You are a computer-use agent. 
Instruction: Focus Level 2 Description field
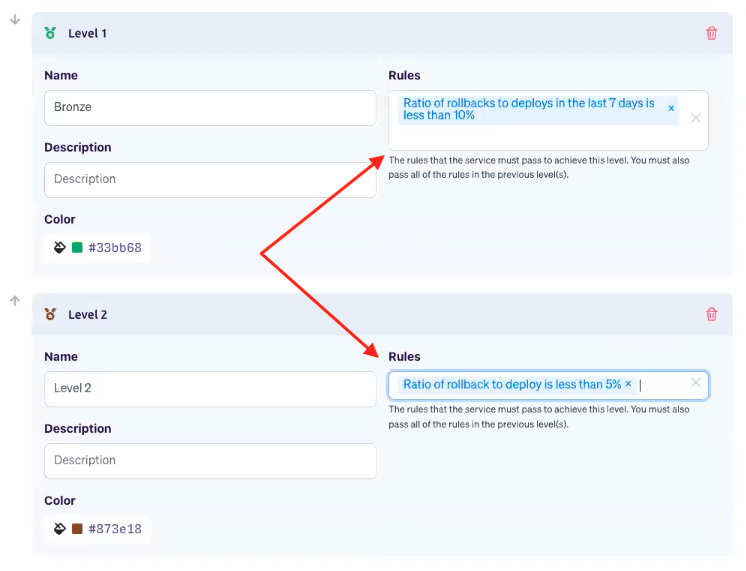coord(210,461)
